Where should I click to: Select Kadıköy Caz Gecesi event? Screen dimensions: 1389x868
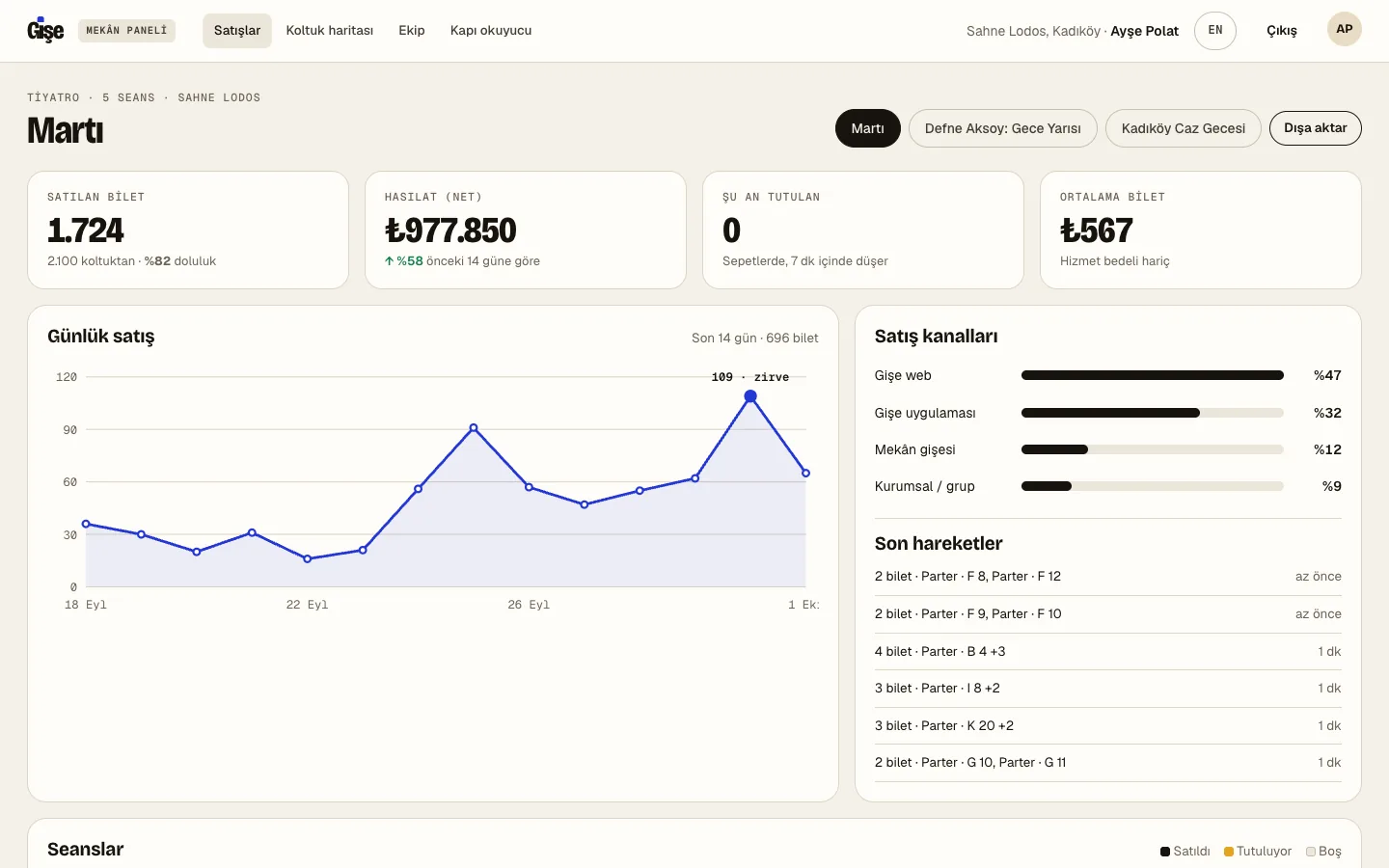[1184, 128]
